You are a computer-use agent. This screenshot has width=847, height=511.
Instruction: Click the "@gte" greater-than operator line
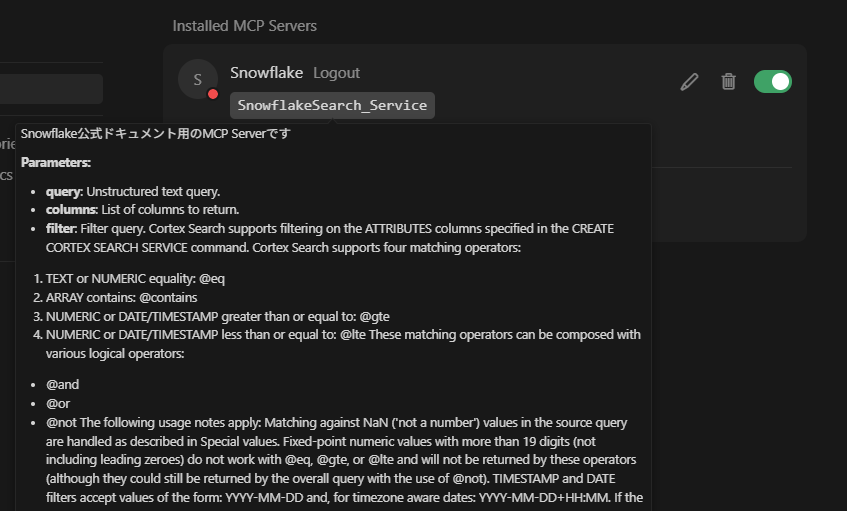point(215,316)
